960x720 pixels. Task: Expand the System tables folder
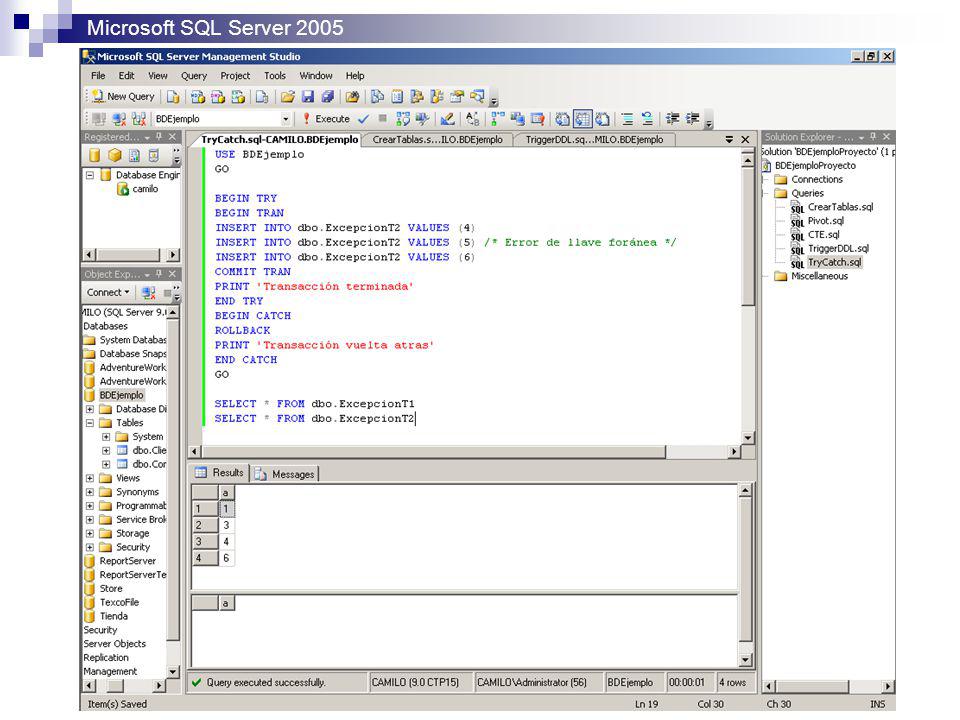tap(106, 437)
